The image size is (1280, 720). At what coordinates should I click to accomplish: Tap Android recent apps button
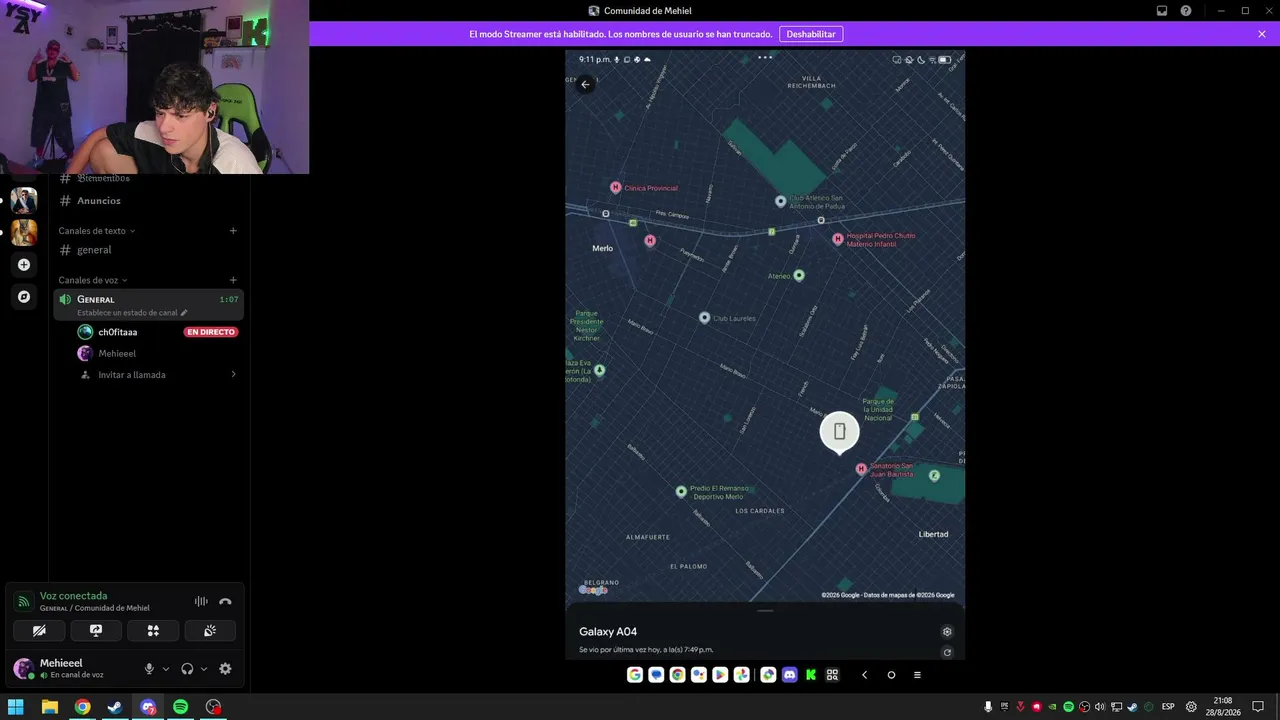[917, 675]
